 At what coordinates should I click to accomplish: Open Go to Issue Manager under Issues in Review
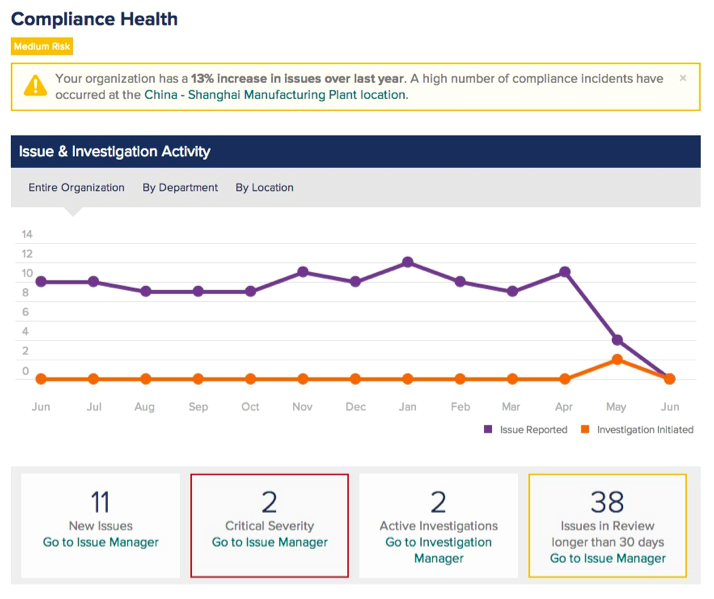pos(607,558)
